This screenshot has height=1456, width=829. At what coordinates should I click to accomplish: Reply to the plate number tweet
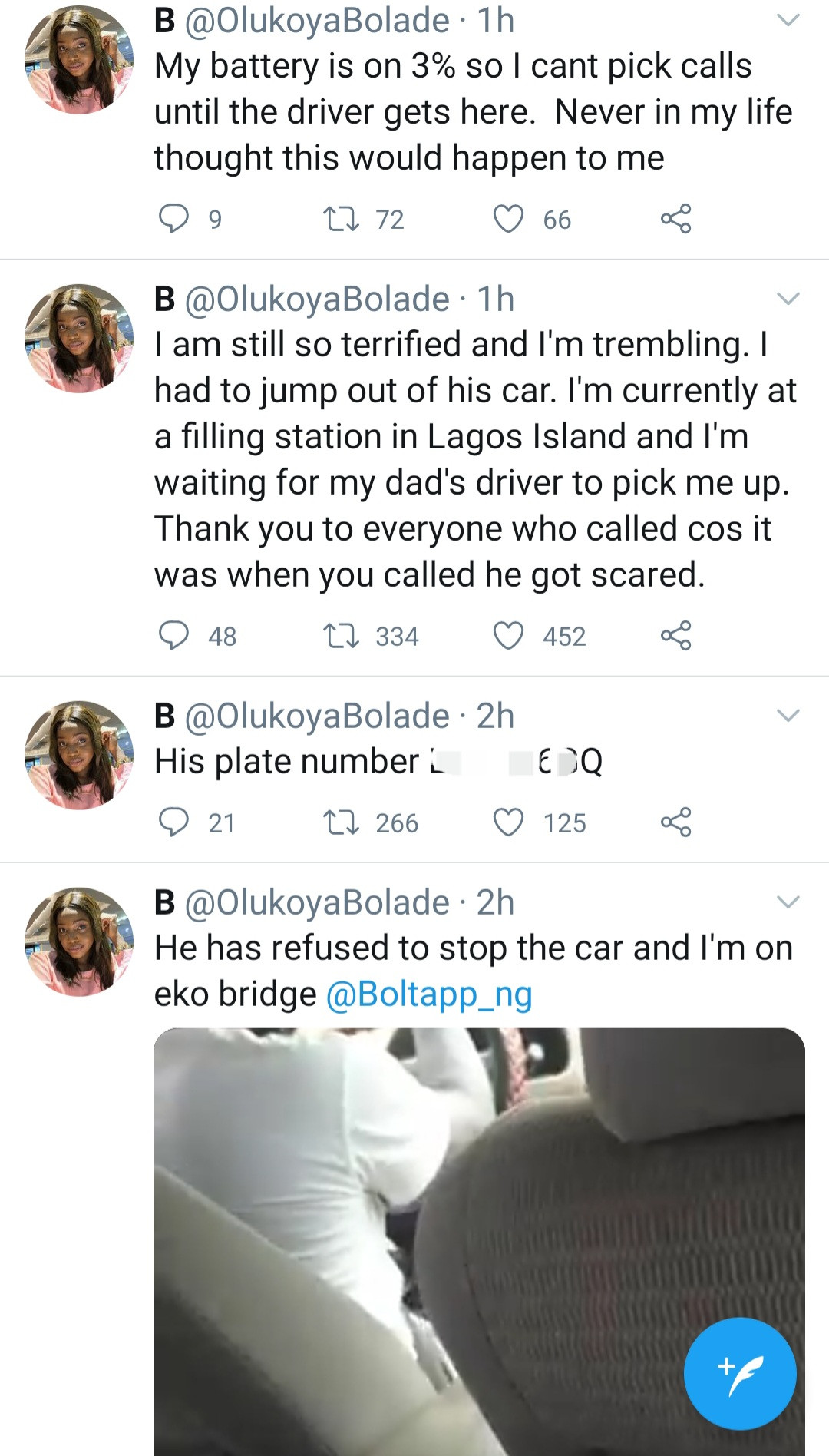tap(173, 822)
